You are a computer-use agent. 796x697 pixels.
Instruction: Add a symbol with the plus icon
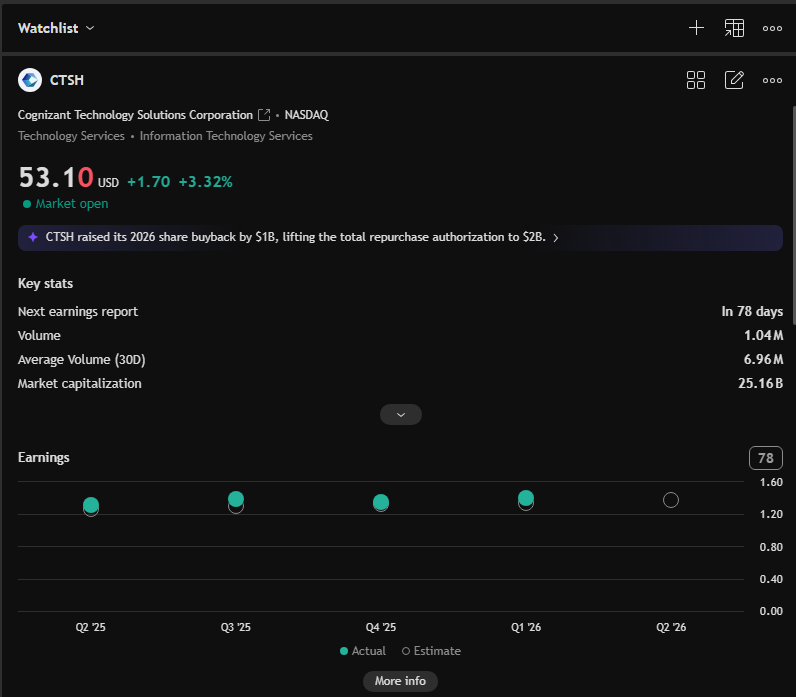(696, 28)
